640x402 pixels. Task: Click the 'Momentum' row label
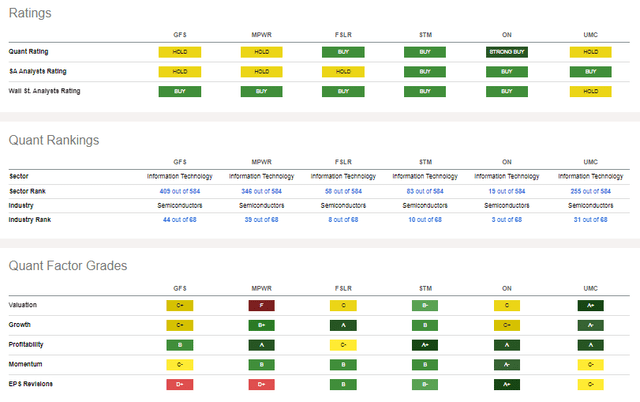tap(25, 364)
